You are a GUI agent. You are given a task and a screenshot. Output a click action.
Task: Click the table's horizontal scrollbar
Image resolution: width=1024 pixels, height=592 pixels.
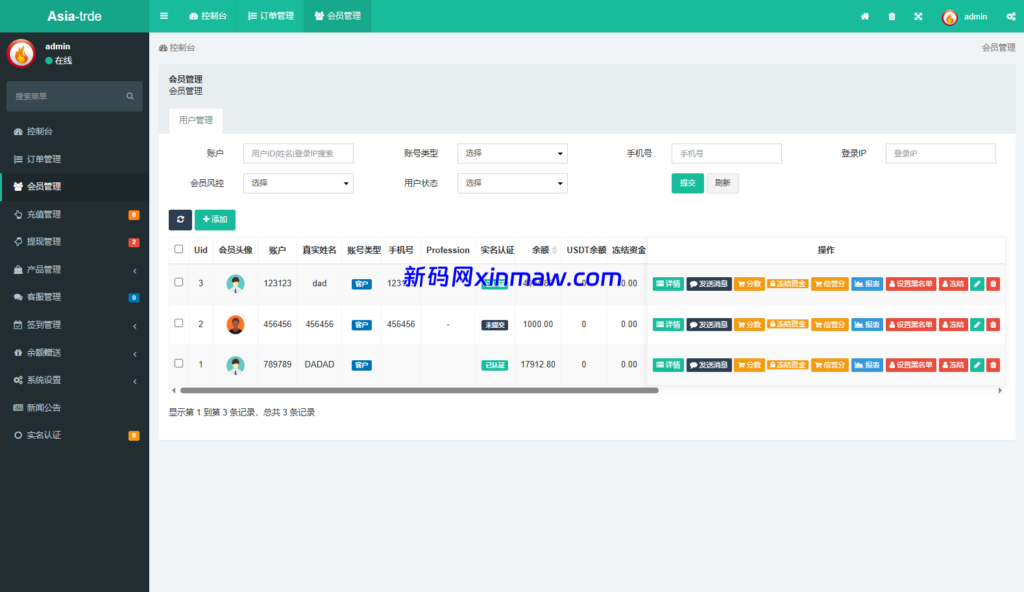(419, 391)
